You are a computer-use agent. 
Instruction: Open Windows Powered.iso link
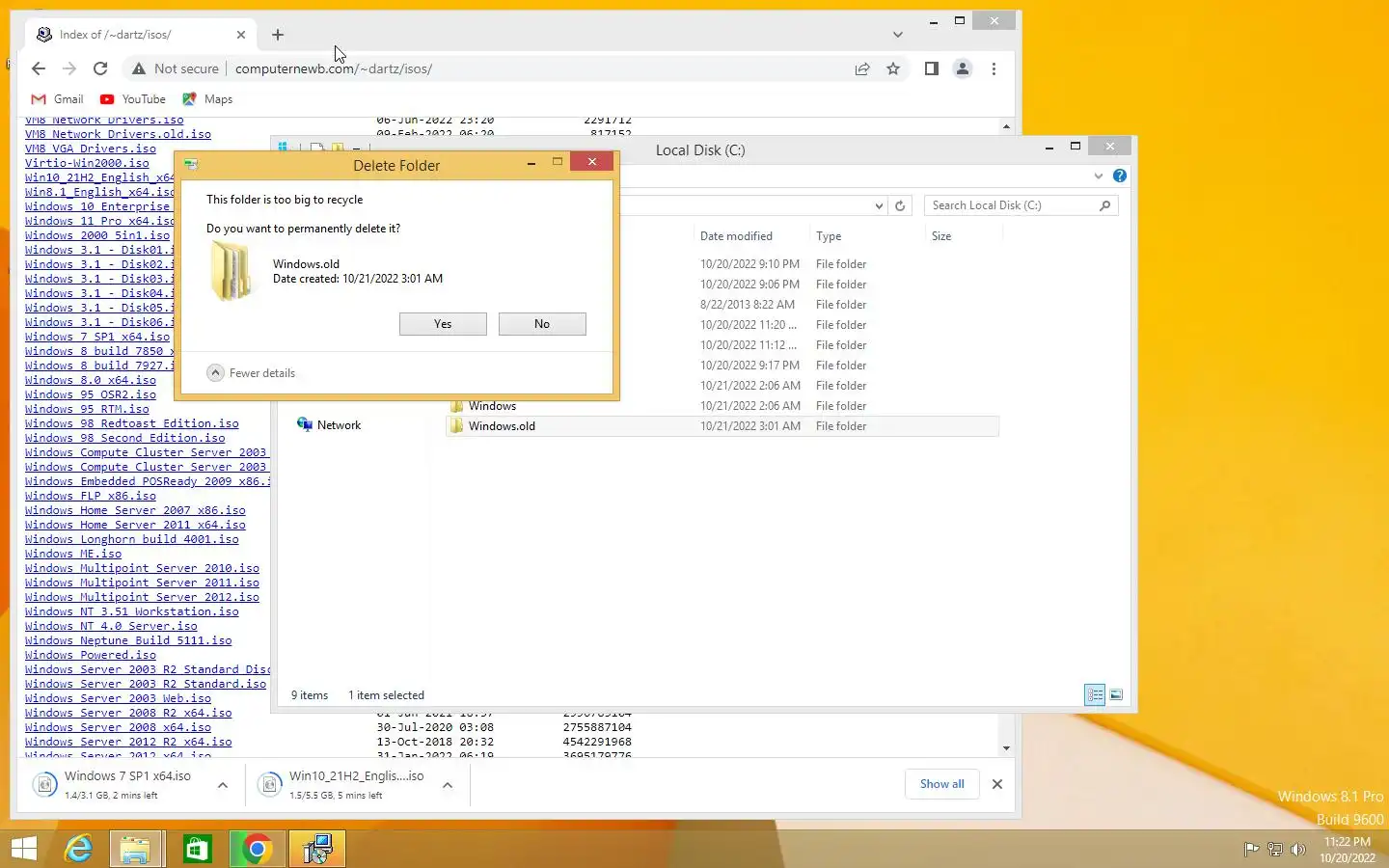91,655
